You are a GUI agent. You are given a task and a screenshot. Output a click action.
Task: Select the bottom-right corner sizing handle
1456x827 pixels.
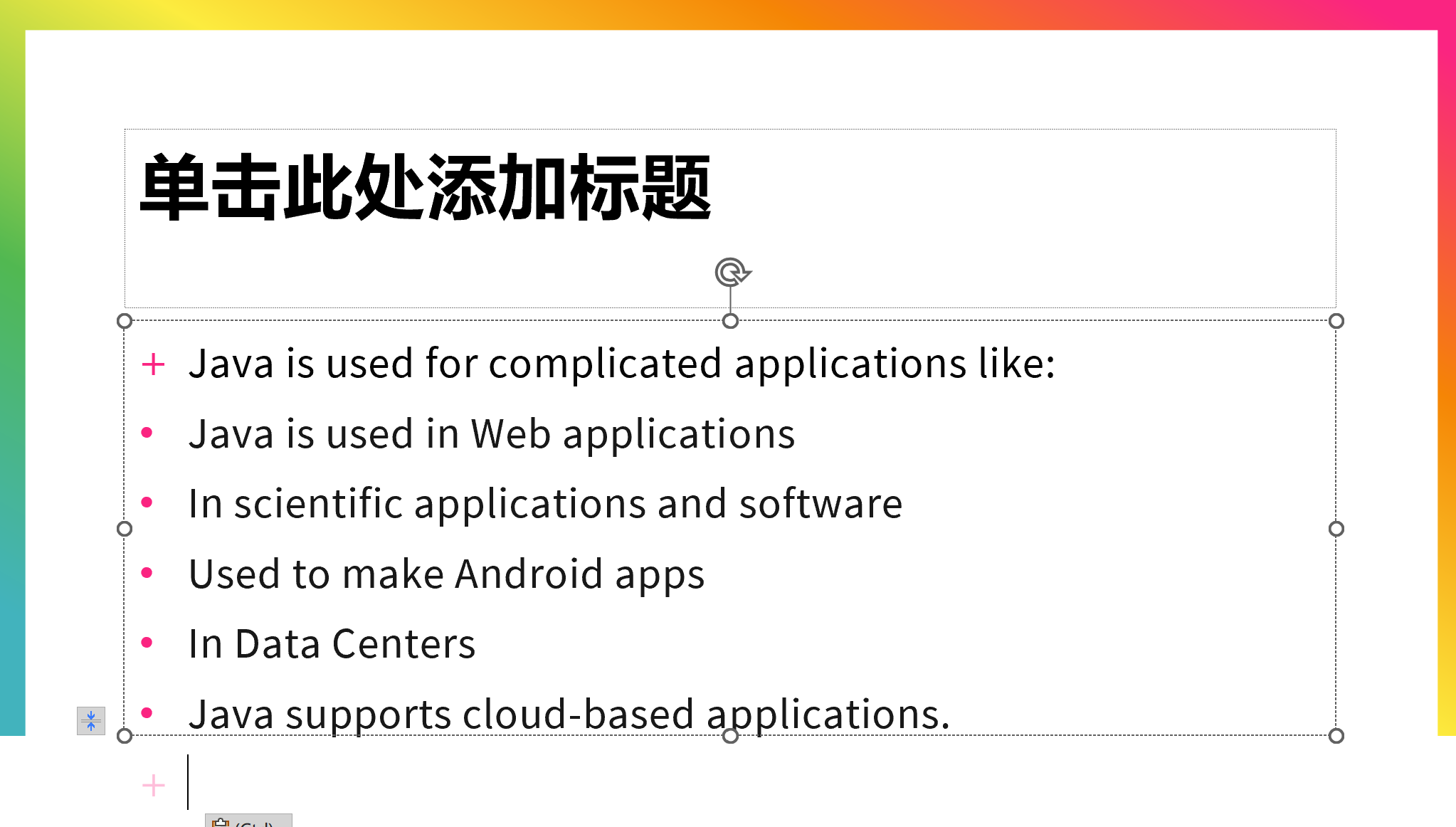pos(1336,736)
